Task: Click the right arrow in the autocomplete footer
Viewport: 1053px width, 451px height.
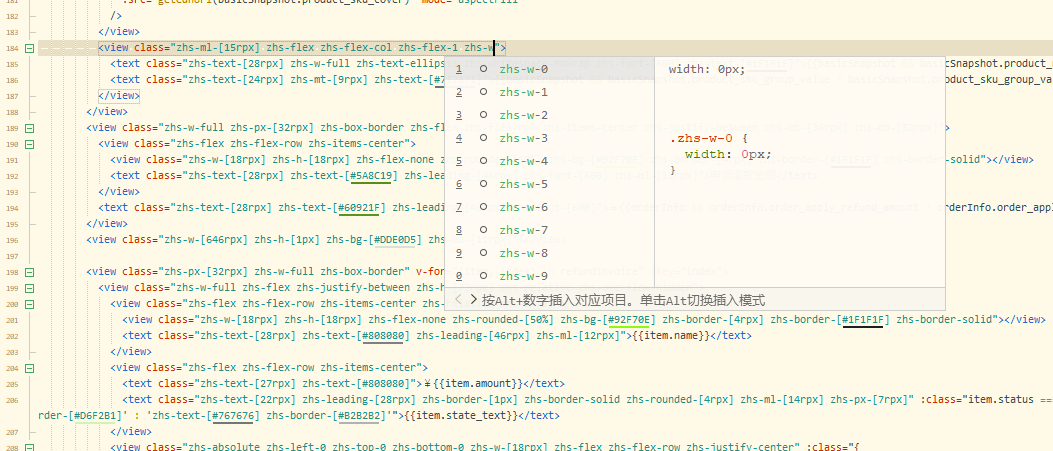Action: pos(473,299)
